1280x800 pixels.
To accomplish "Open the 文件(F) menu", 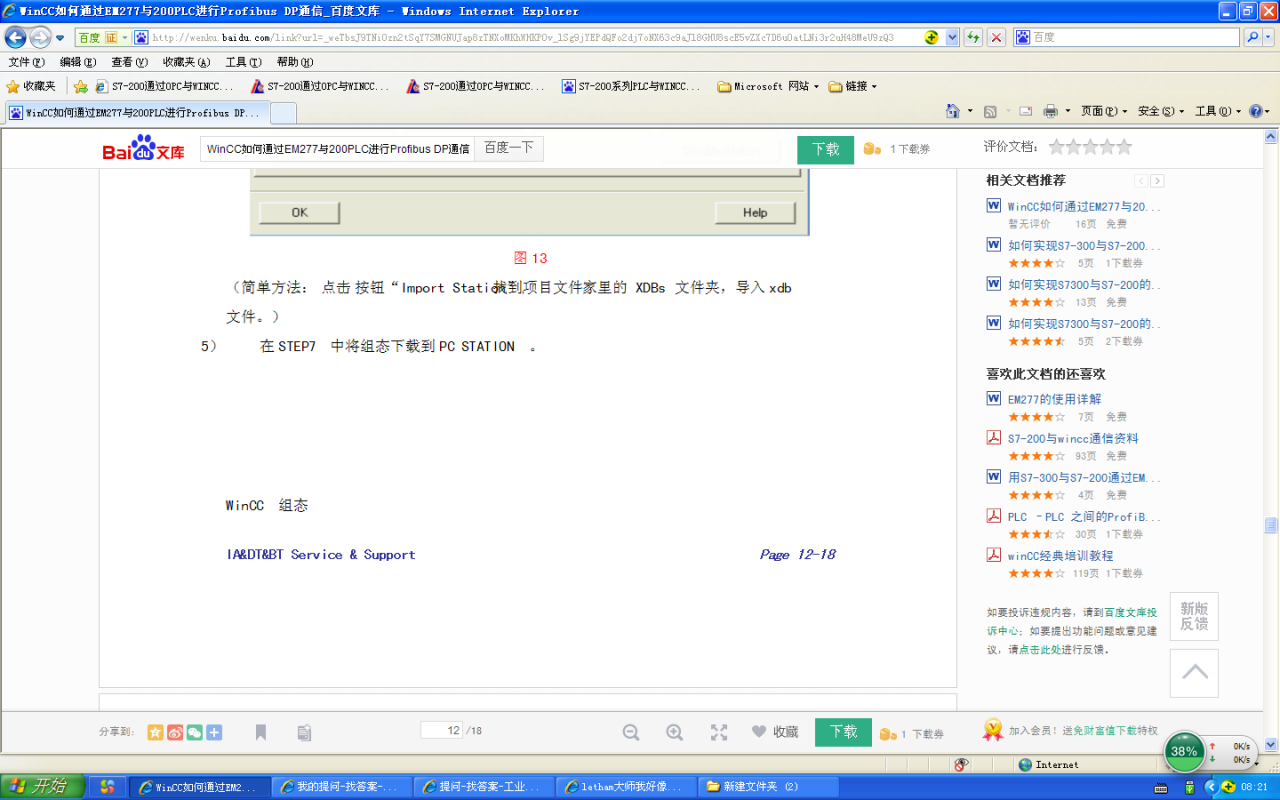I will click(x=27, y=62).
